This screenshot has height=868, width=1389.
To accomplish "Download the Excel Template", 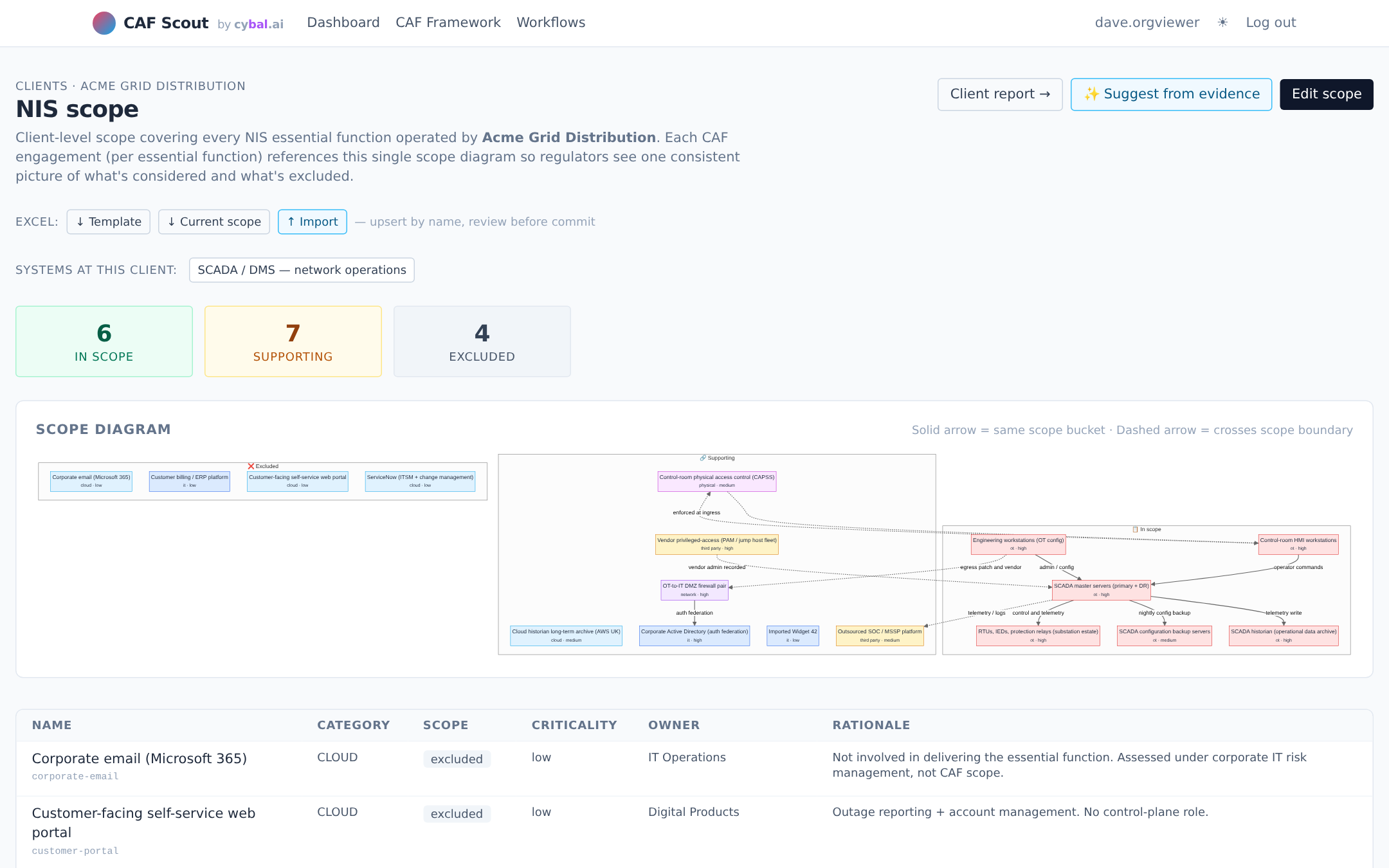I will (x=108, y=222).
